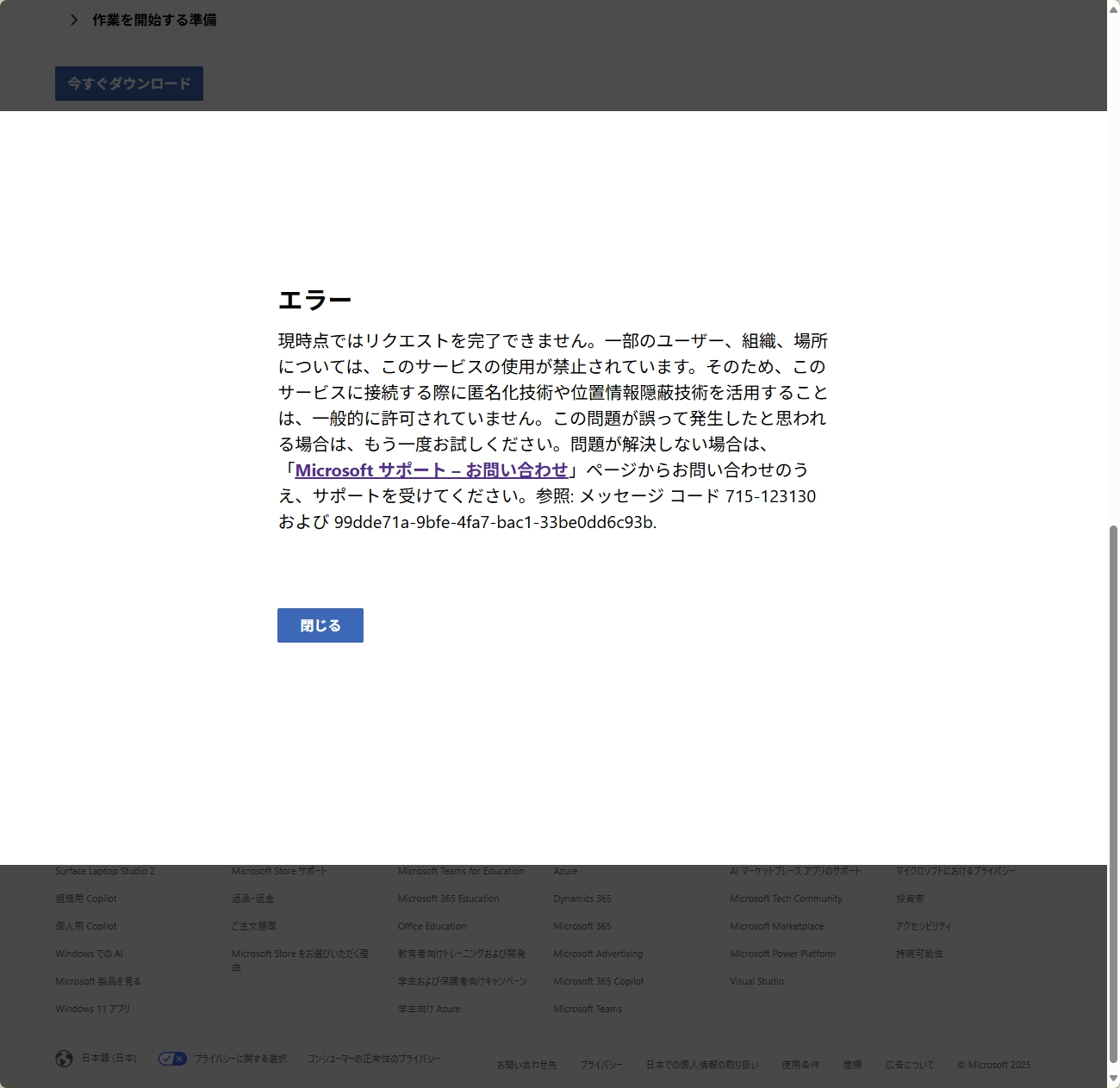The height and width of the screenshot is (1088, 1120).
Task: Open the Microsoft サポート – お問い合わせ link
Action: click(431, 470)
